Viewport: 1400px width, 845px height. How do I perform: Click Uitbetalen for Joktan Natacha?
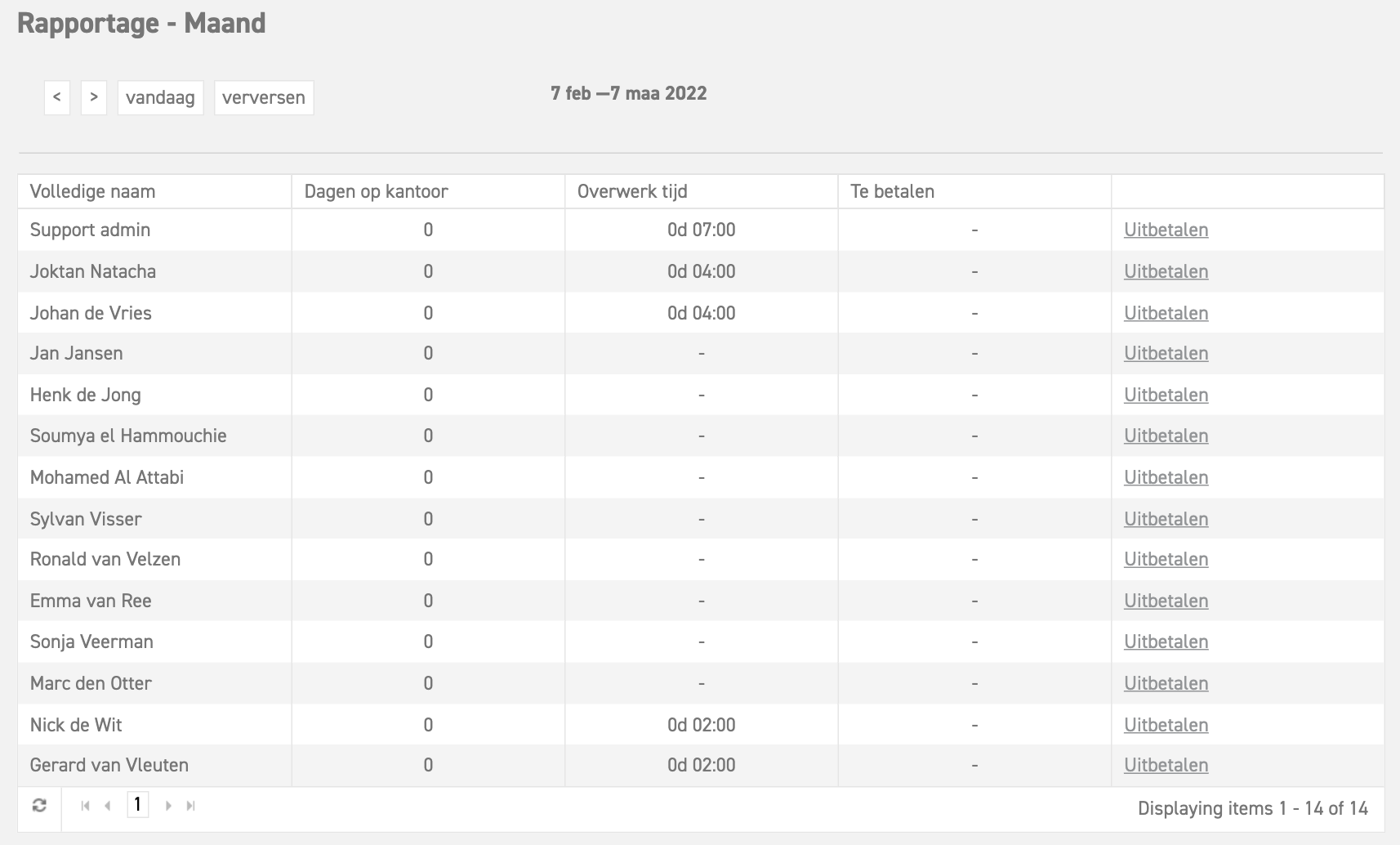[x=1166, y=271]
